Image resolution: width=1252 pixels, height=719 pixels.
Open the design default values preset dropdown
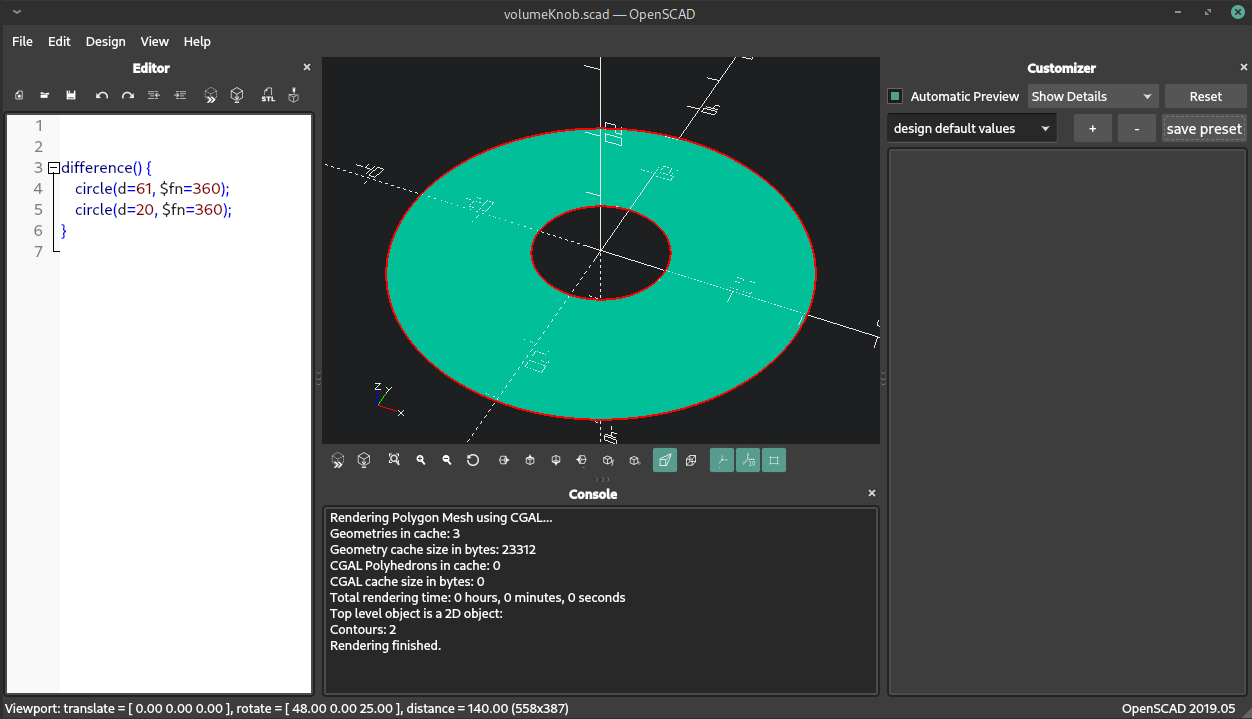click(971, 128)
